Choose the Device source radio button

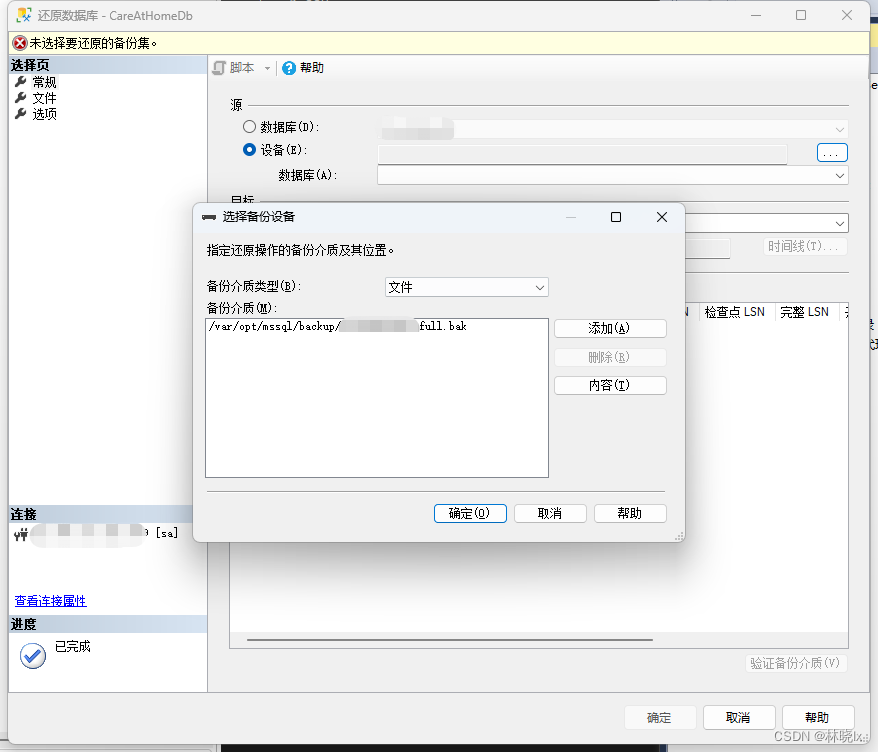(x=249, y=150)
